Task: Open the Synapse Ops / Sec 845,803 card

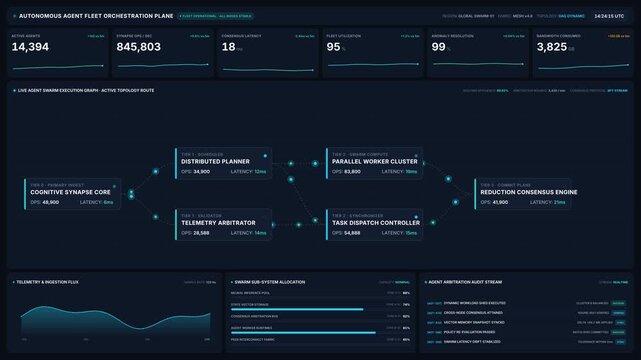Action: pyautogui.click(x=163, y=53)
